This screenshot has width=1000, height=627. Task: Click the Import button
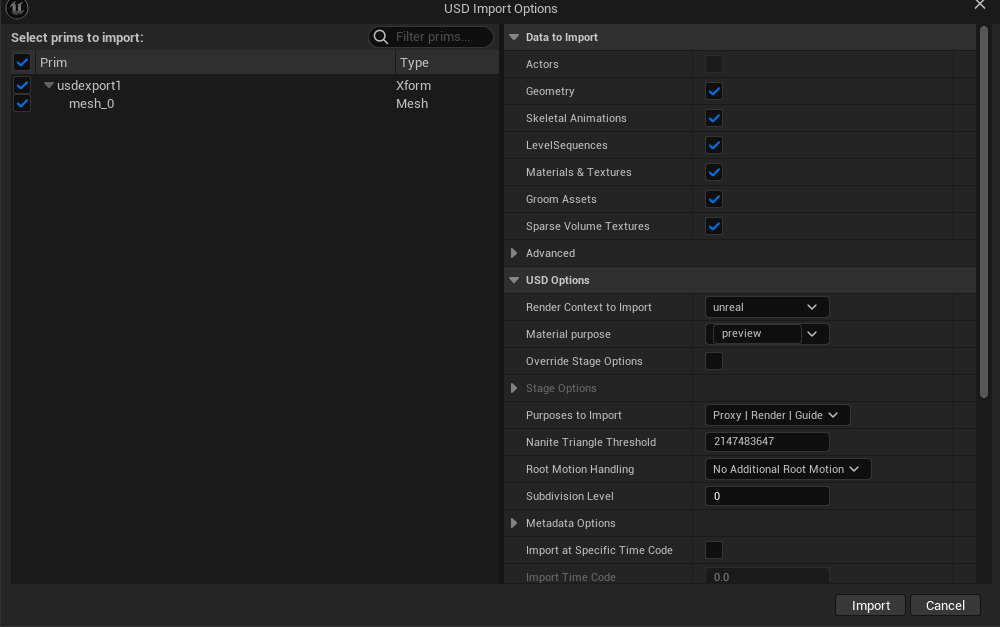click(x=870, y=605)
